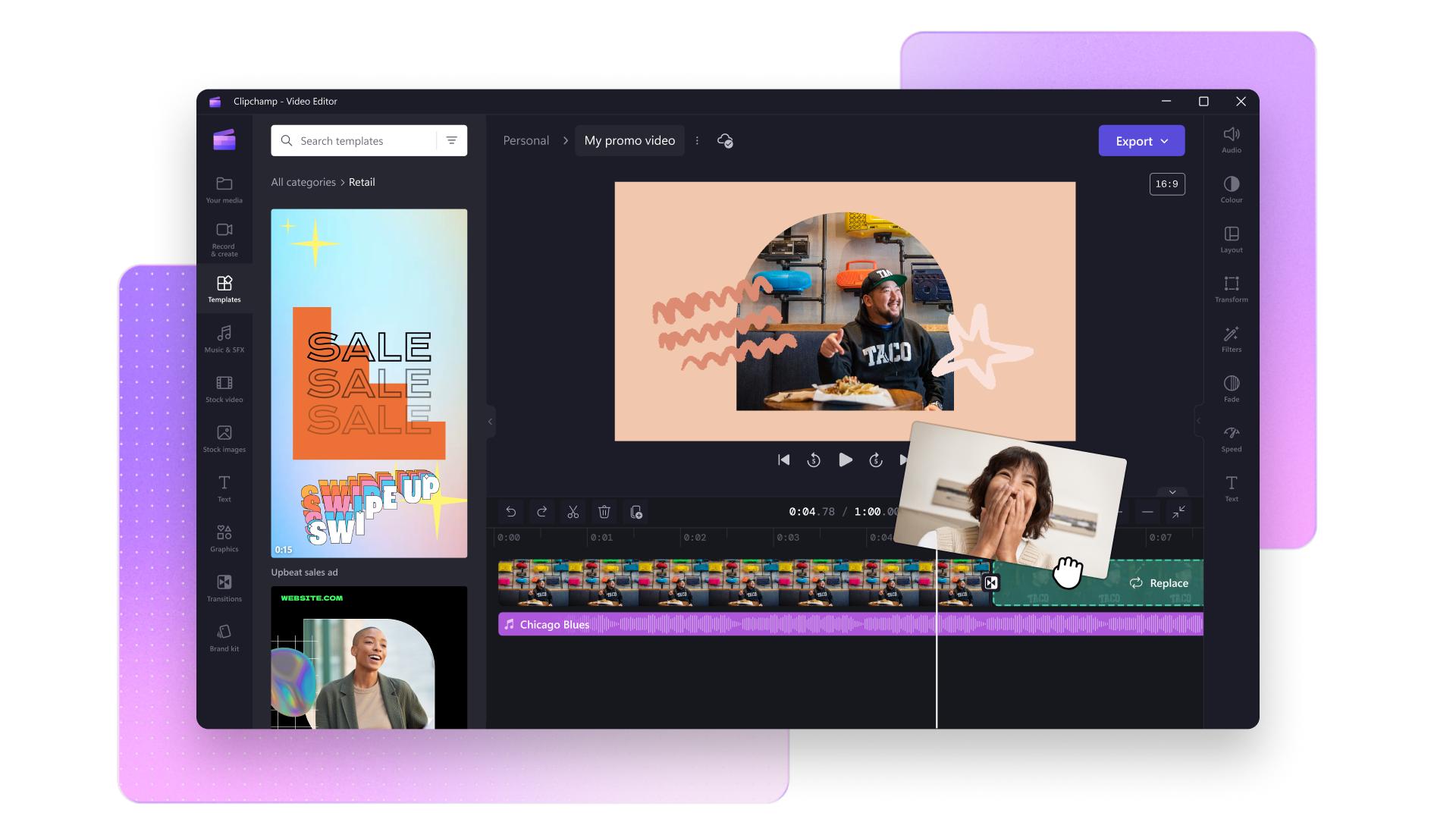Expand the Export dropdown options
Image resolution: width=1456 pixels, height=819 pixels.
coord(1163,140)
